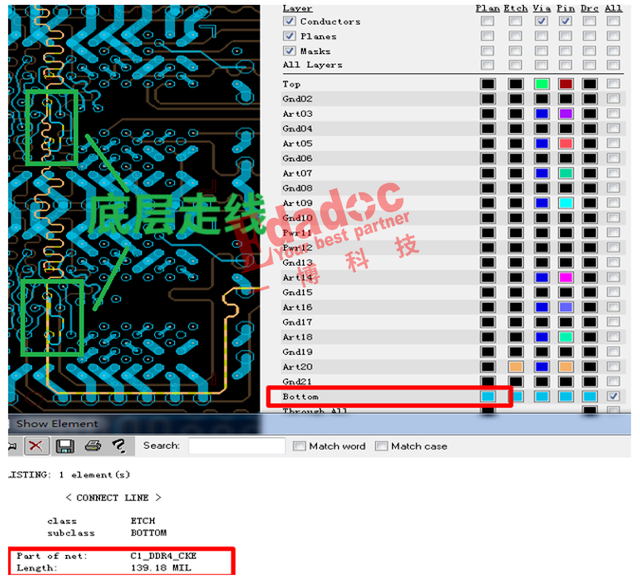Click the All column header

613,8
